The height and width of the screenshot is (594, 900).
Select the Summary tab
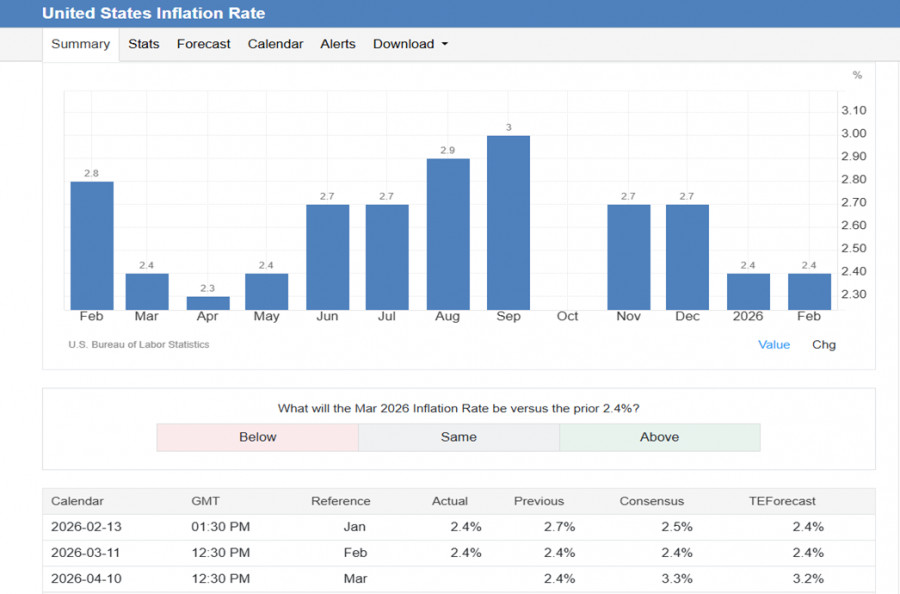pos(80,44)
